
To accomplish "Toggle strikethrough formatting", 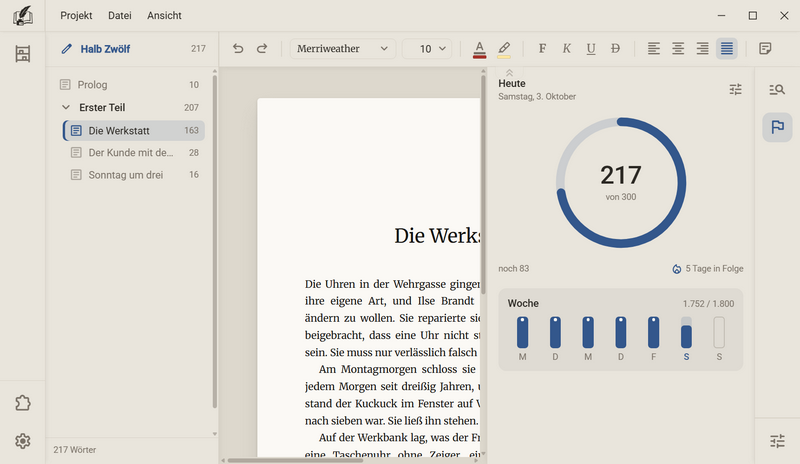I will pos(615,48).
